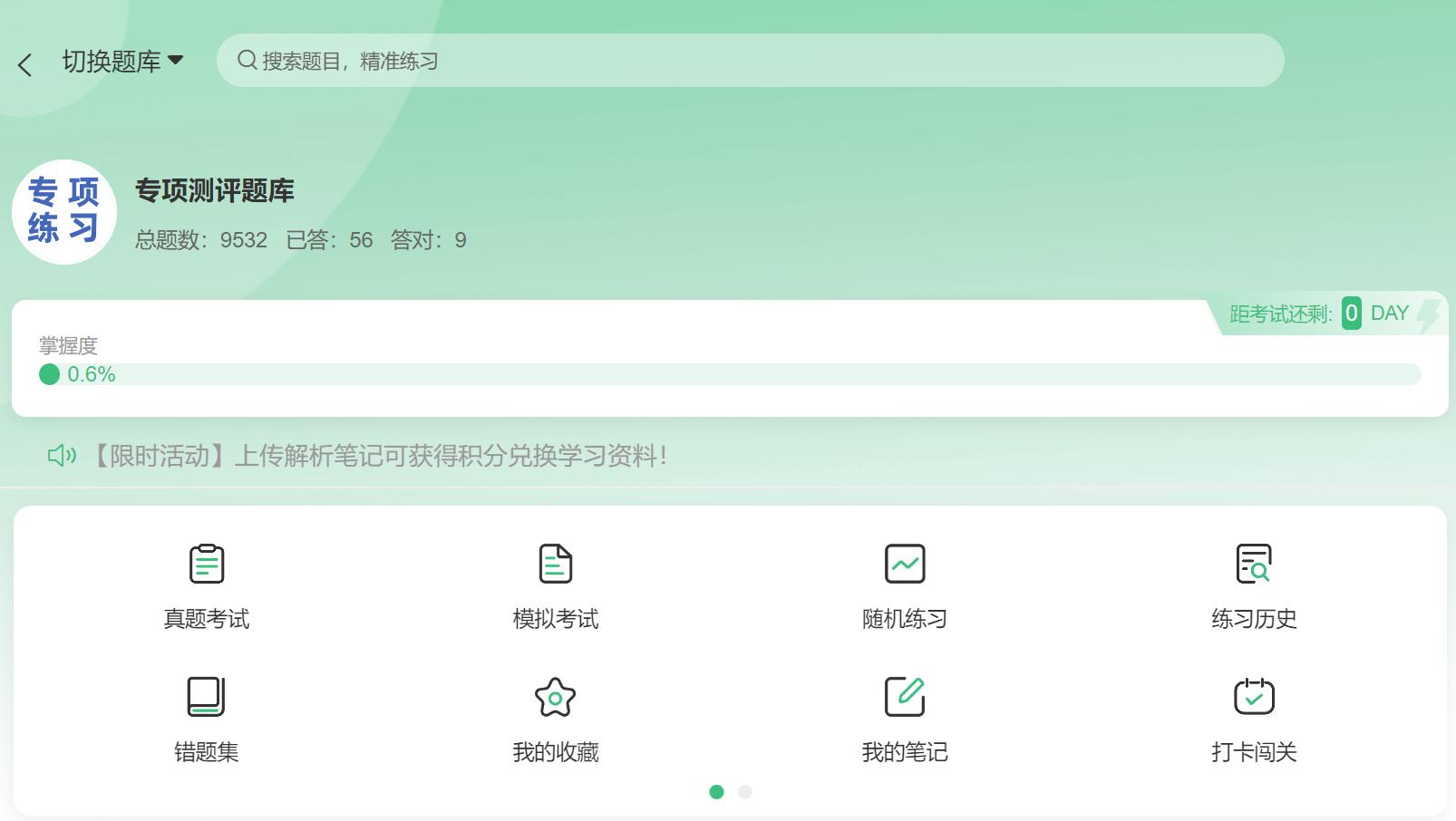Click the 0.6% mastery value
This screenshot has width=1456, height=821.
(92, 374)
